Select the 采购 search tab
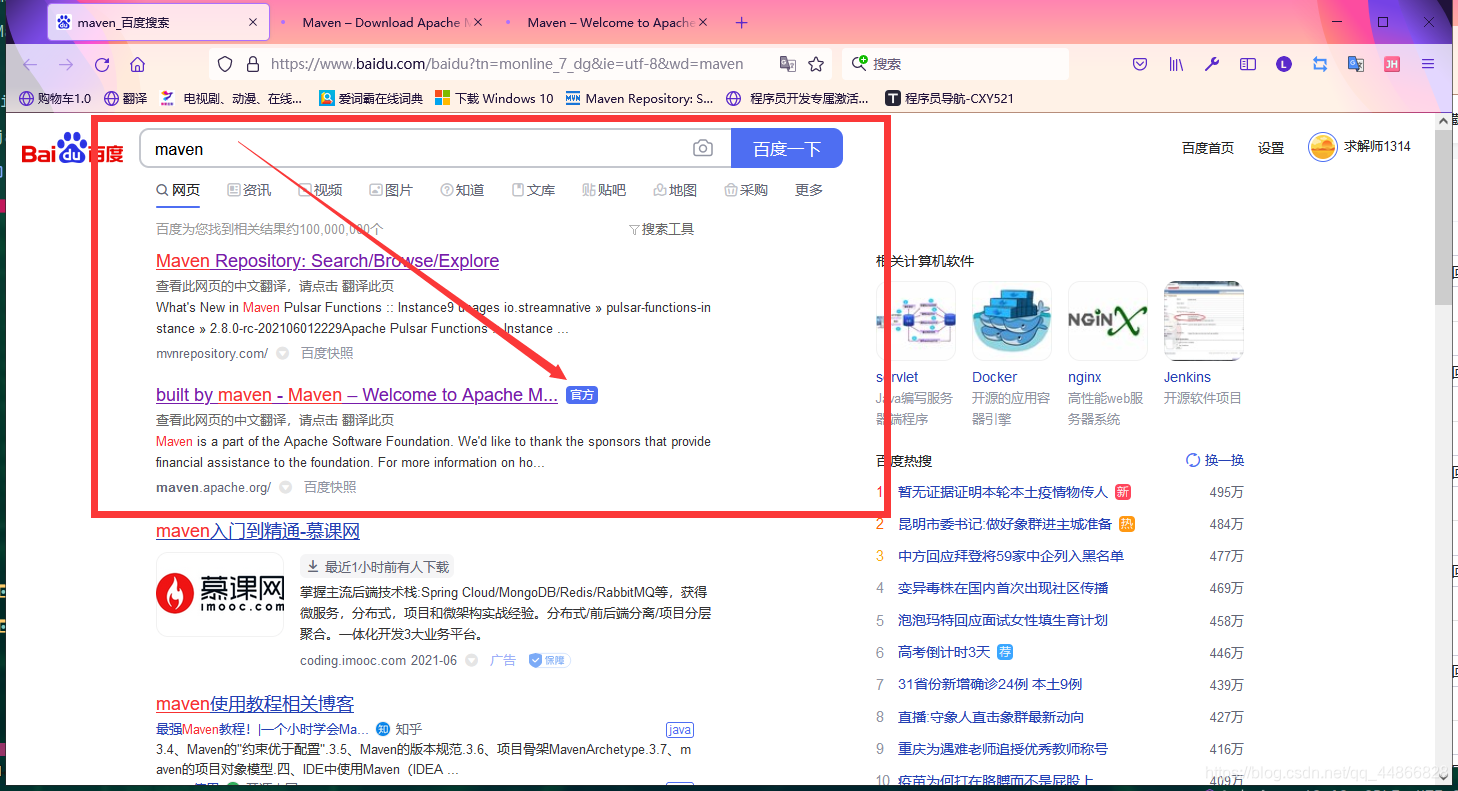The width and height of the screenshot is (1458, 791). (746, 190)
